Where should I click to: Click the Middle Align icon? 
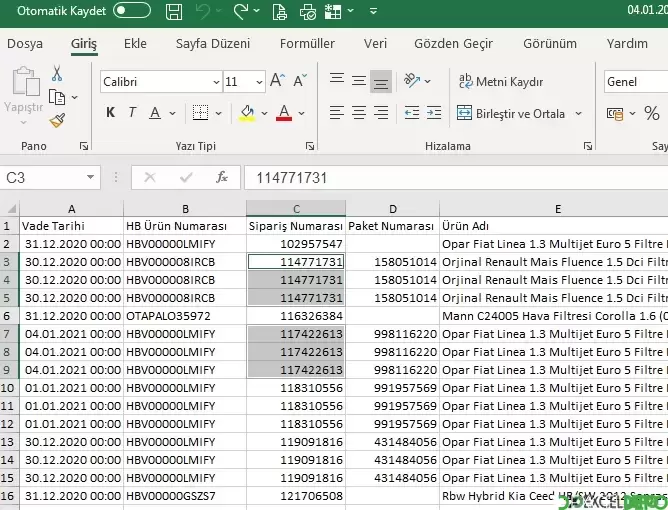click(x=359, y=81)
